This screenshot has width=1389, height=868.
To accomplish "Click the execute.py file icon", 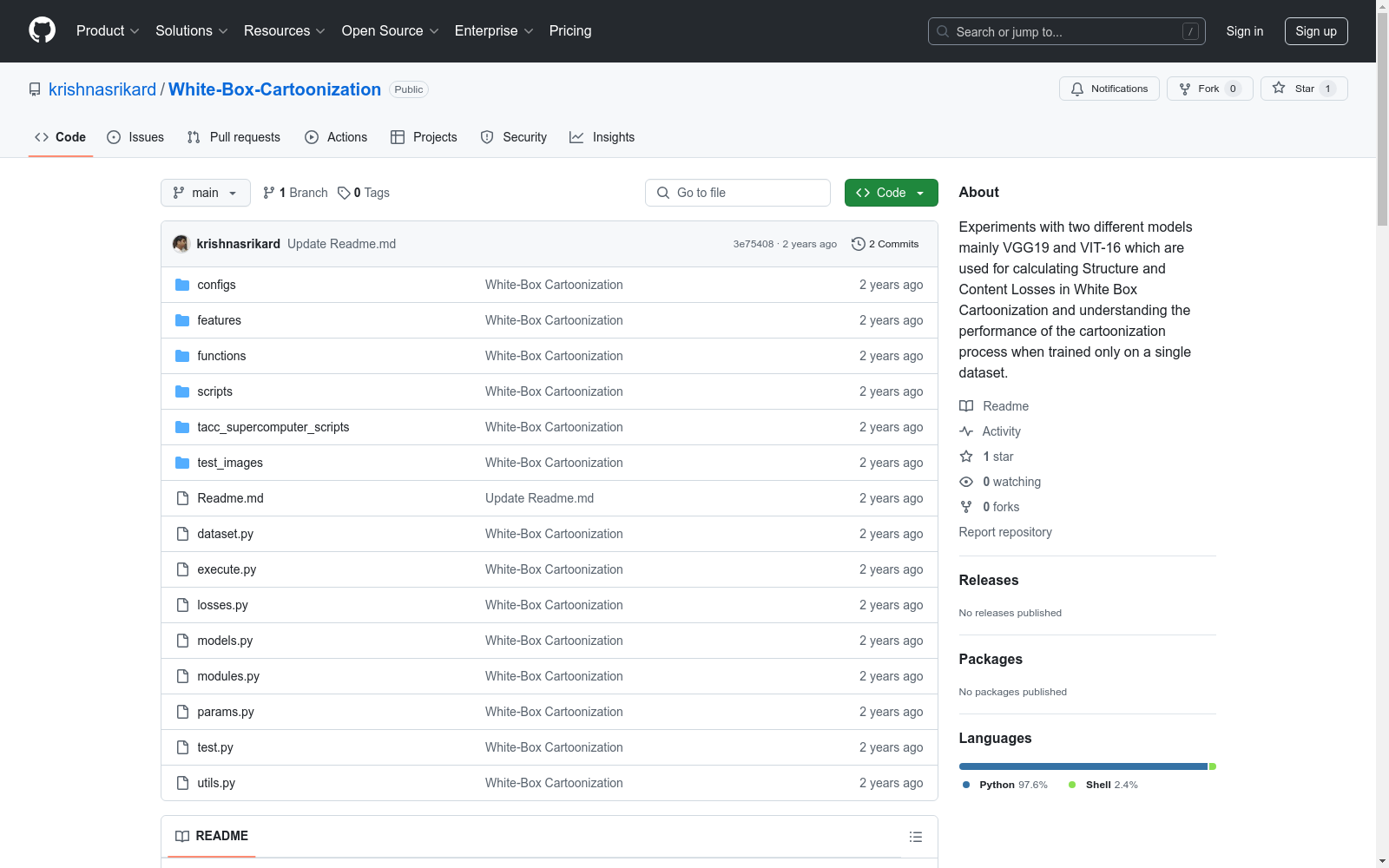I will 182,569.
